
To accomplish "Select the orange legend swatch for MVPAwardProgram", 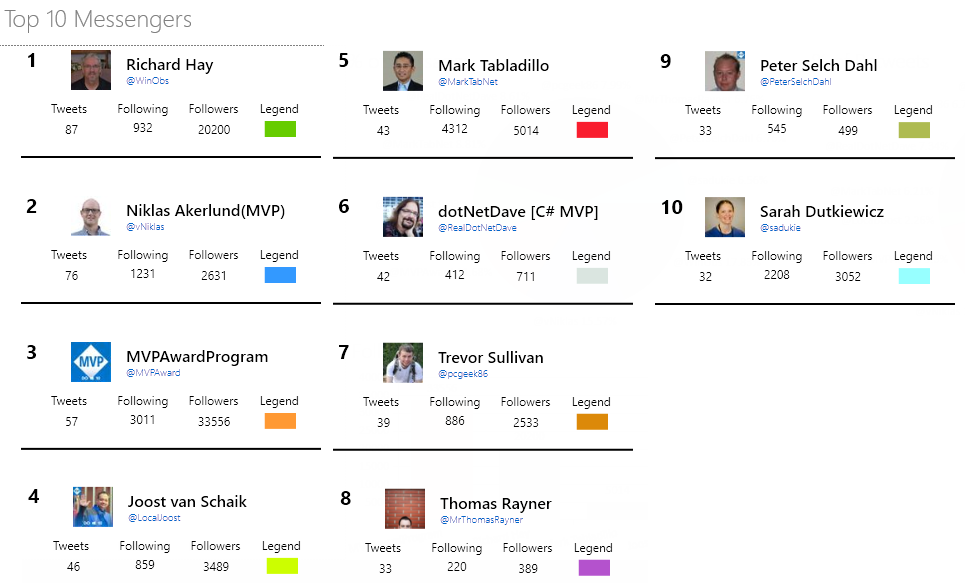I will click(x=280, y=421).
